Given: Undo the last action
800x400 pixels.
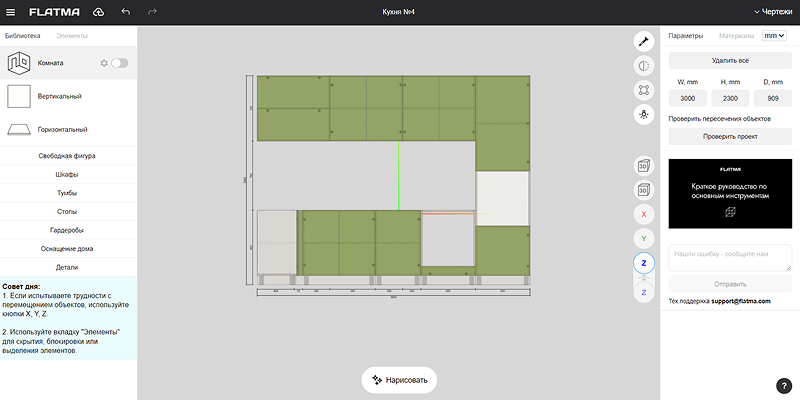Looking at the screenshot, I should 125,12.
